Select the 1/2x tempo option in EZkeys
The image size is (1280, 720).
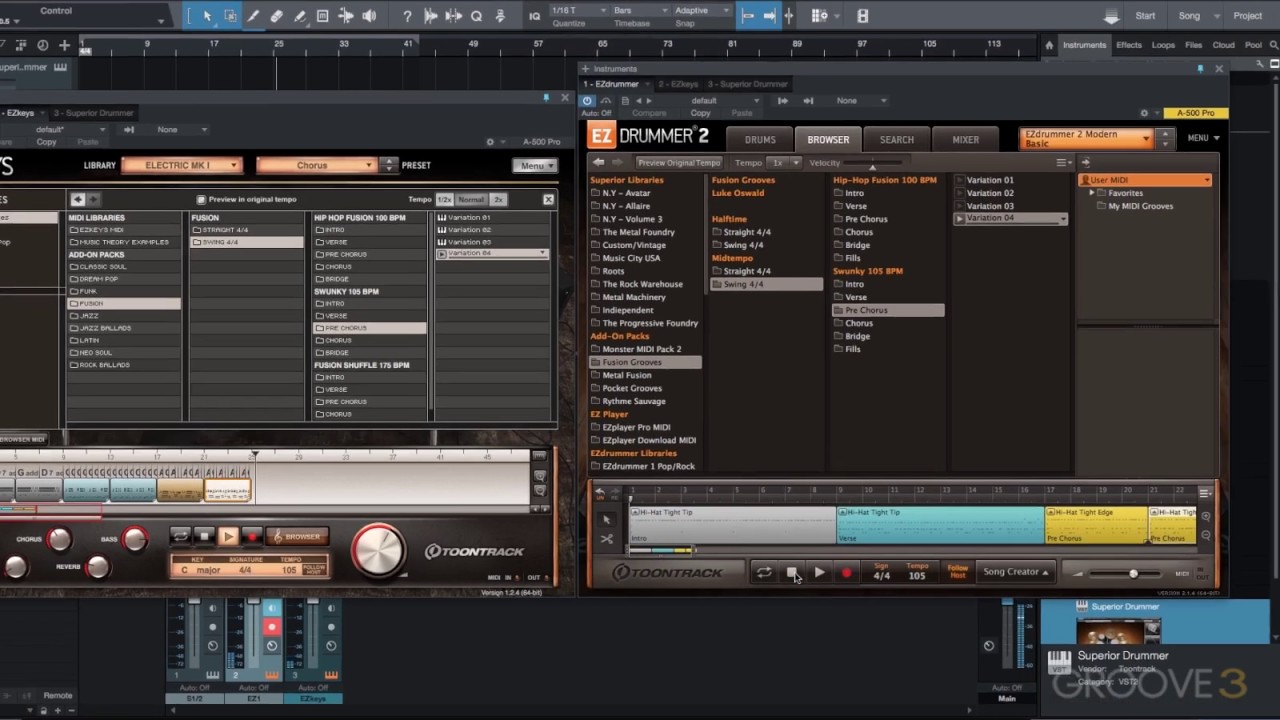click(444, 199)
